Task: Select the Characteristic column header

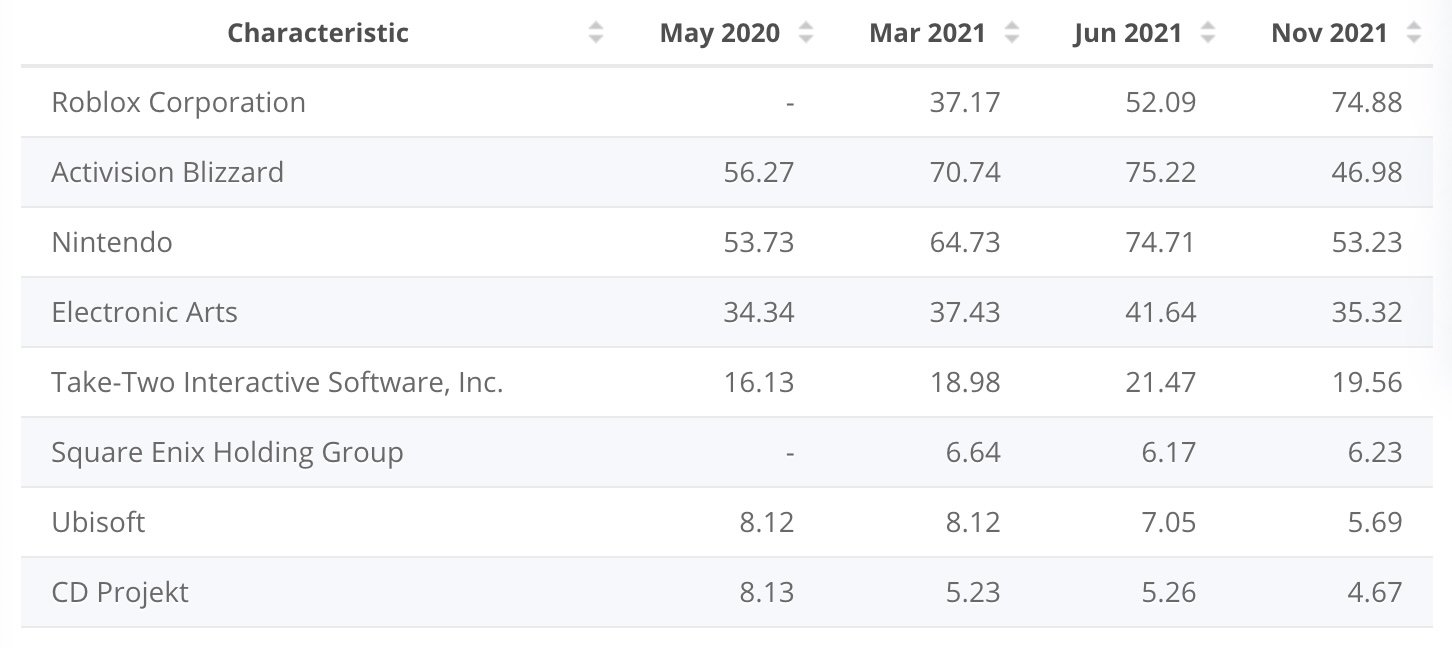Action: 318,33
